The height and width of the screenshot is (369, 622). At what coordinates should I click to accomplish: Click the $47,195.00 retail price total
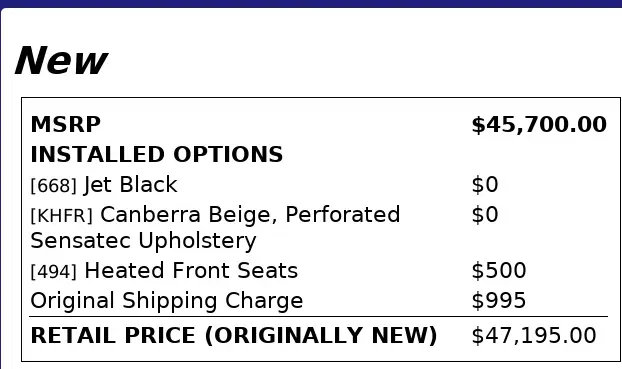point(534,335)
